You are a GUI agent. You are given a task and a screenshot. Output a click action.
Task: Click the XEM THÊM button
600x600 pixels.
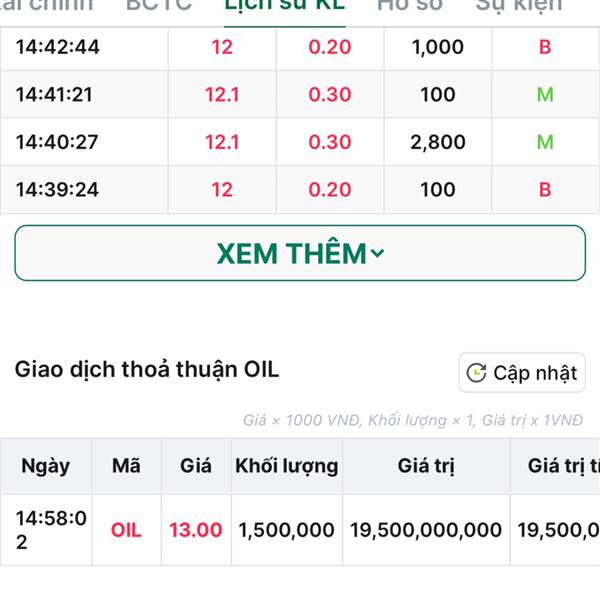click(300, 253)
